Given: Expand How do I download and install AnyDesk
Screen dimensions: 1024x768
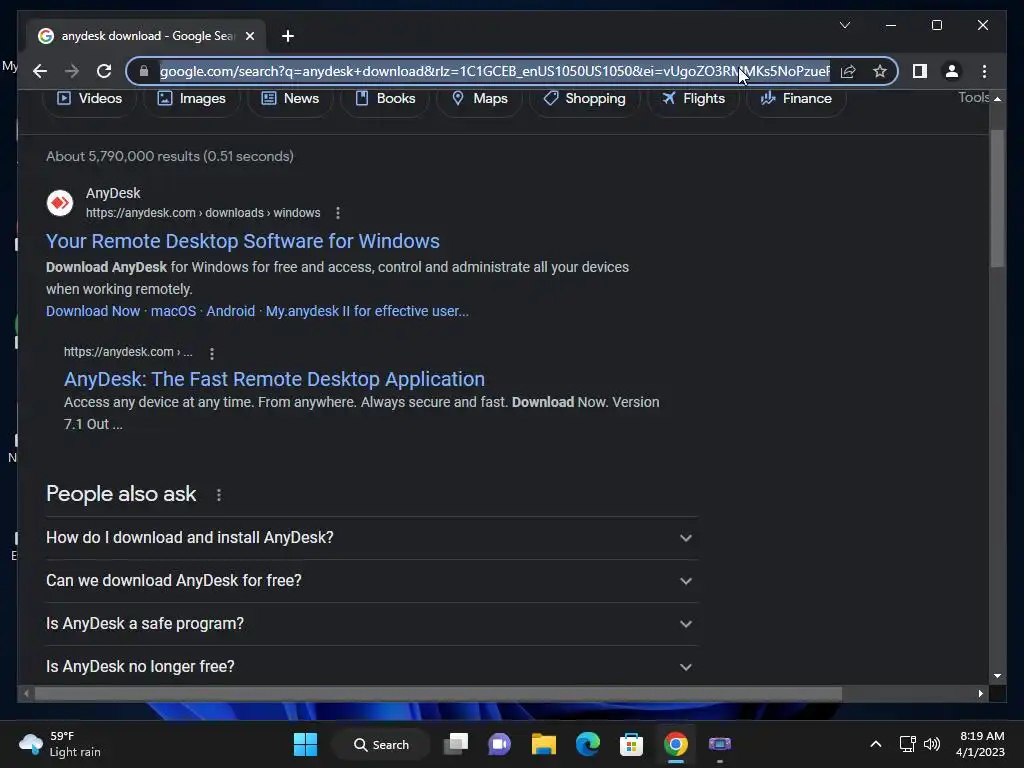Looking at the screenshot, I should click(371, 538).
